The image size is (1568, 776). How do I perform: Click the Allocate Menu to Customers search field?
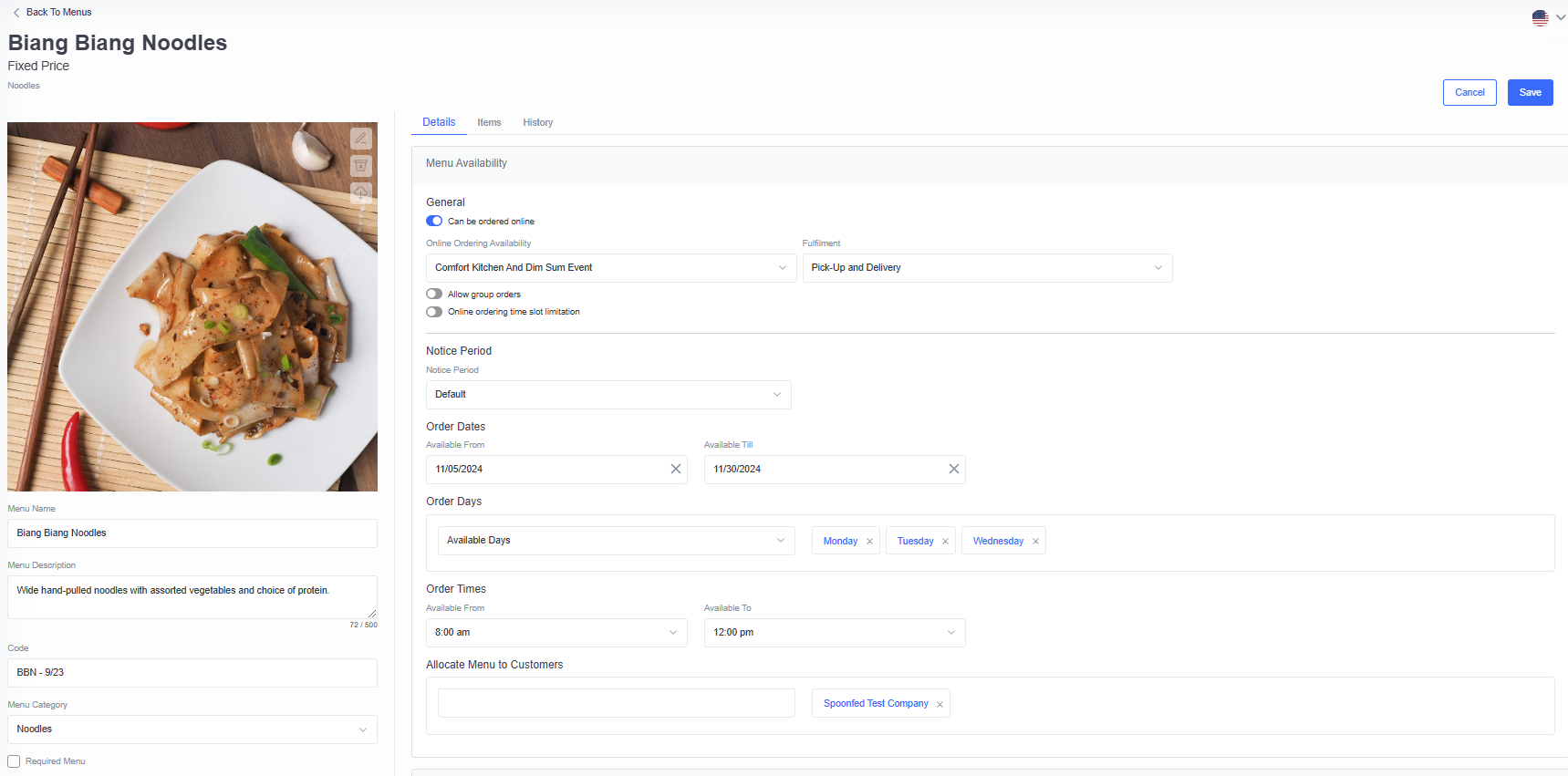coord(617,703)
